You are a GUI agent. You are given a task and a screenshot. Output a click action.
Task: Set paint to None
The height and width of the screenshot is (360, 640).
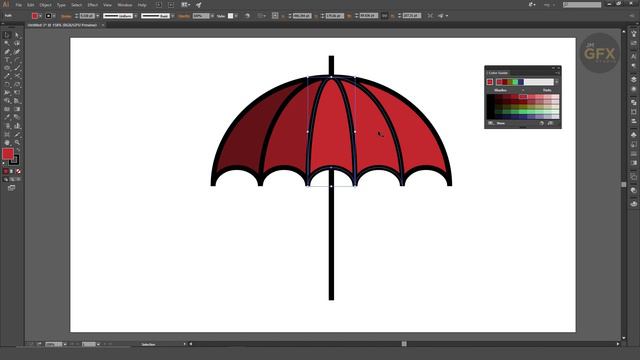pyautogui.click(x=18, y=171)
